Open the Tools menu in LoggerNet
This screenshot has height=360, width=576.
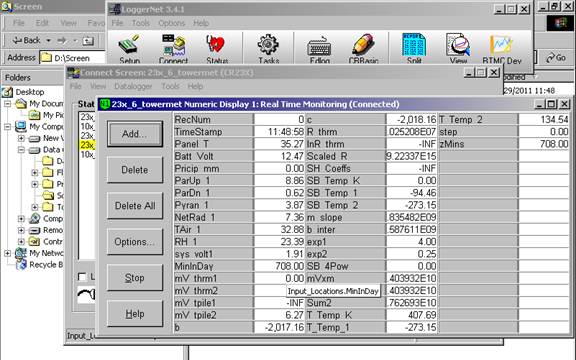[141, 23]
